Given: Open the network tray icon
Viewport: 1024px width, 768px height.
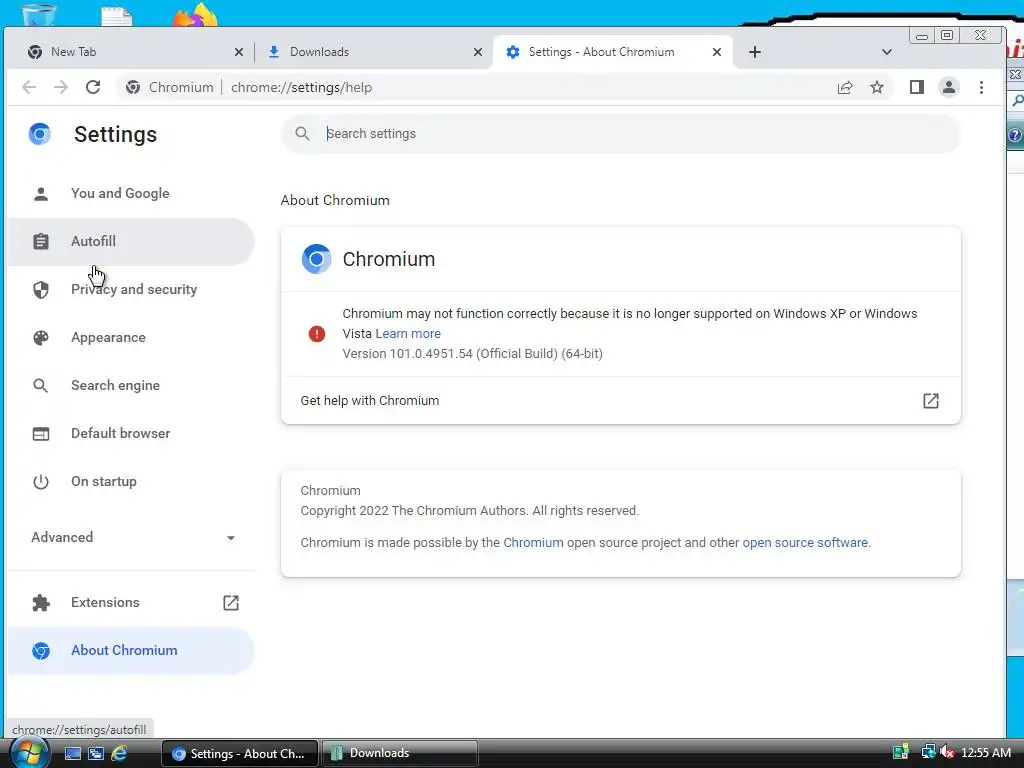Looking at the screenshot, I should [927, 753].
